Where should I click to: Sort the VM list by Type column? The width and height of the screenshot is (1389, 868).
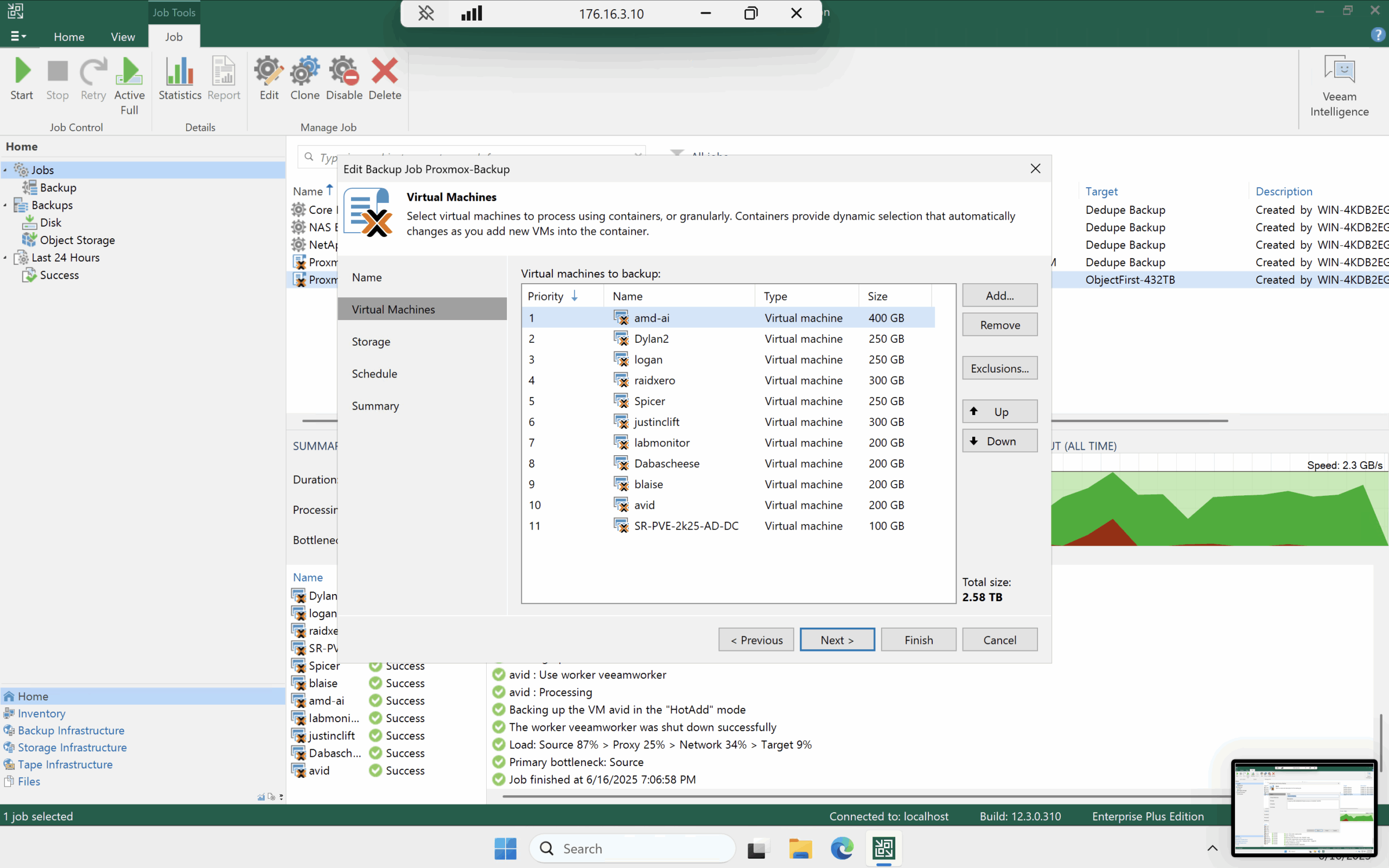807,296
